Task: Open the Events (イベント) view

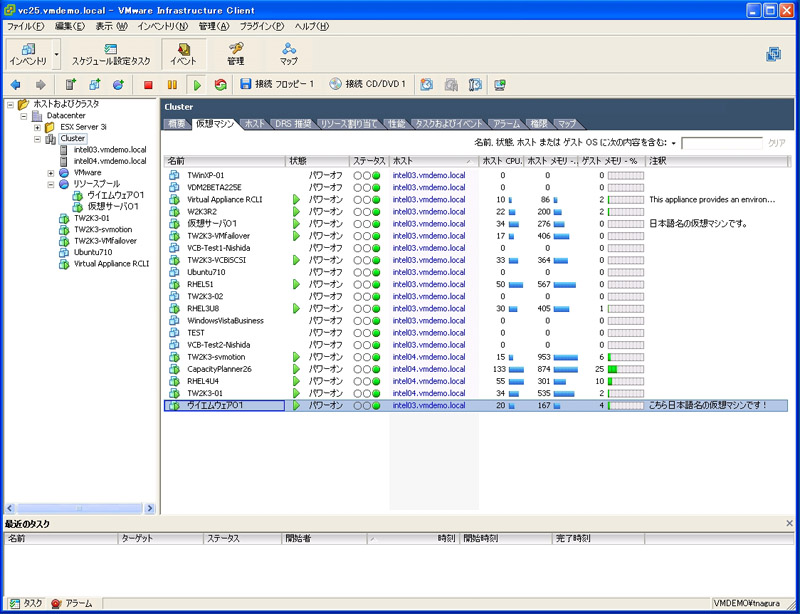Action: (184, 54)
